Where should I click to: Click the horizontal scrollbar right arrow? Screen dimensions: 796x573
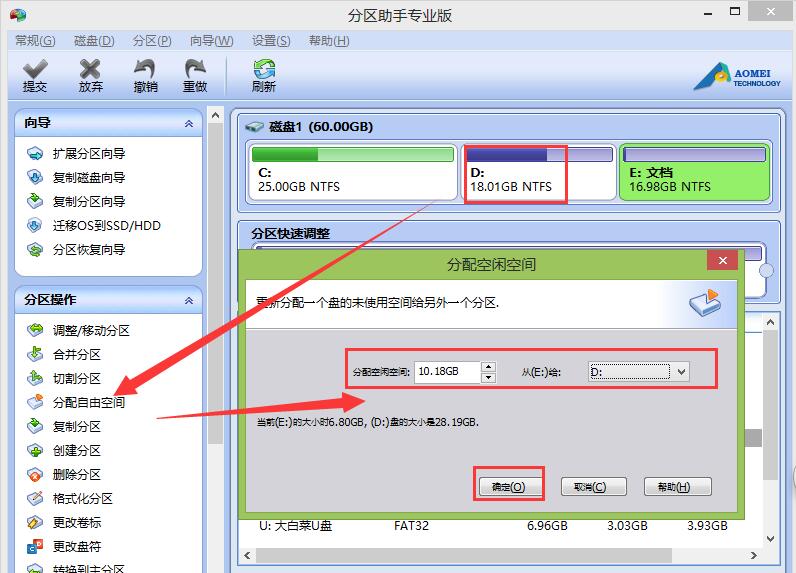[x=754, y=555]
